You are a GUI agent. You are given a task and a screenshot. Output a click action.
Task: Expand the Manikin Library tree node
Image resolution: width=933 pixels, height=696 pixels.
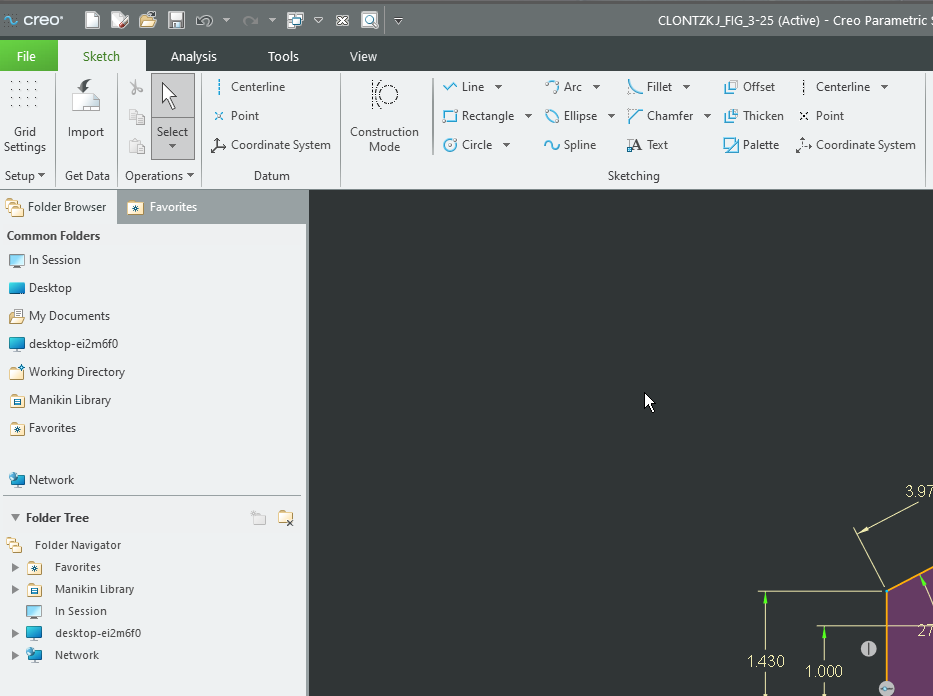point(15,589)
